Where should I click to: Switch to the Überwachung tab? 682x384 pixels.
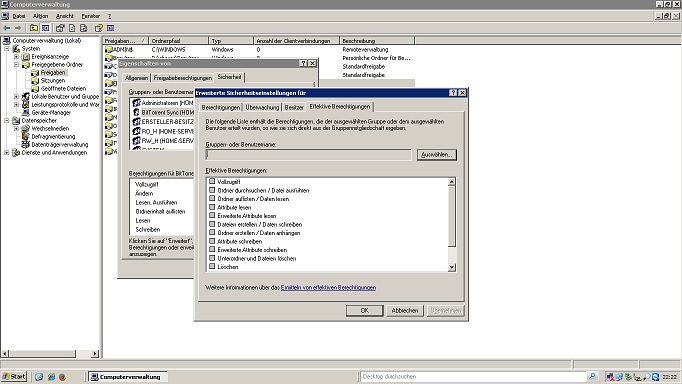pos(262,107)
